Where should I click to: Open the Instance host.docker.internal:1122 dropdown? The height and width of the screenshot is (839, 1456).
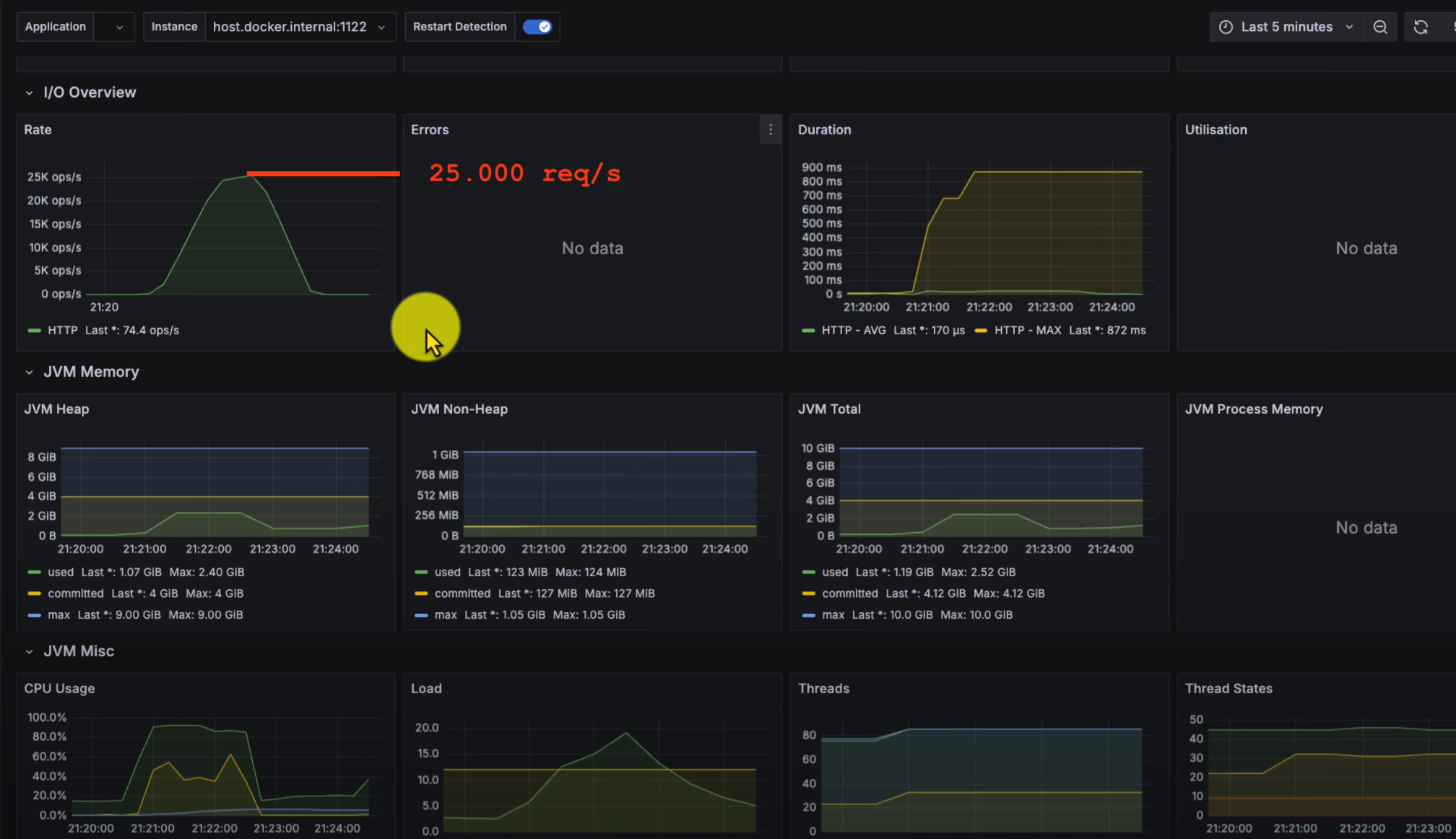(300, 27)
